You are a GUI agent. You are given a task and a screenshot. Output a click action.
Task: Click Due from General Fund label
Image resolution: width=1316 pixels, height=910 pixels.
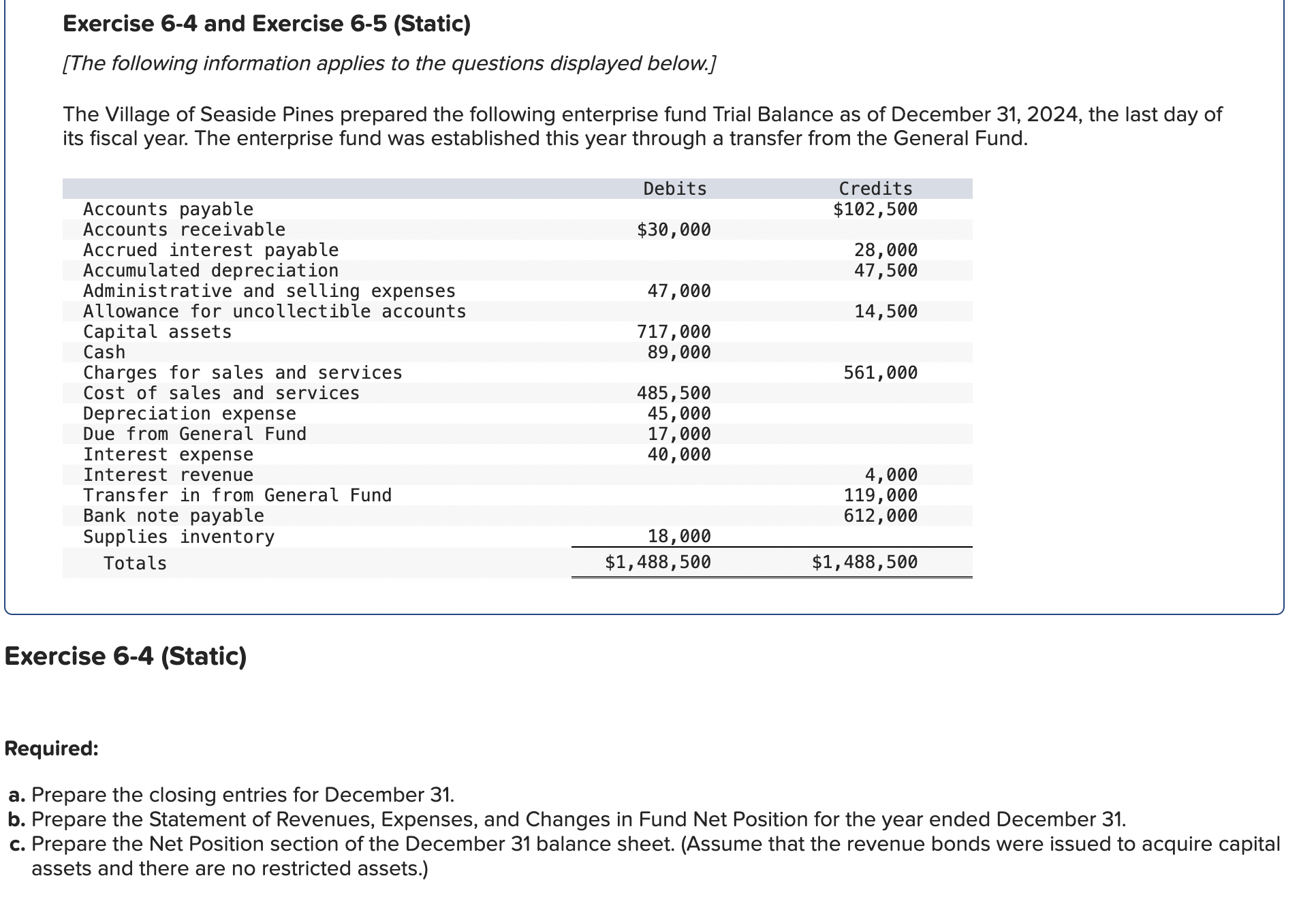click(x=195, y=434)
